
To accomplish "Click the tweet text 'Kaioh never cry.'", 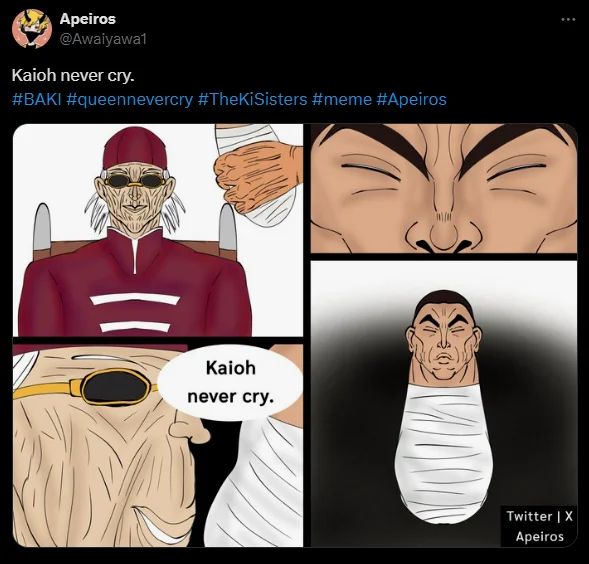I will pos(73,75).
